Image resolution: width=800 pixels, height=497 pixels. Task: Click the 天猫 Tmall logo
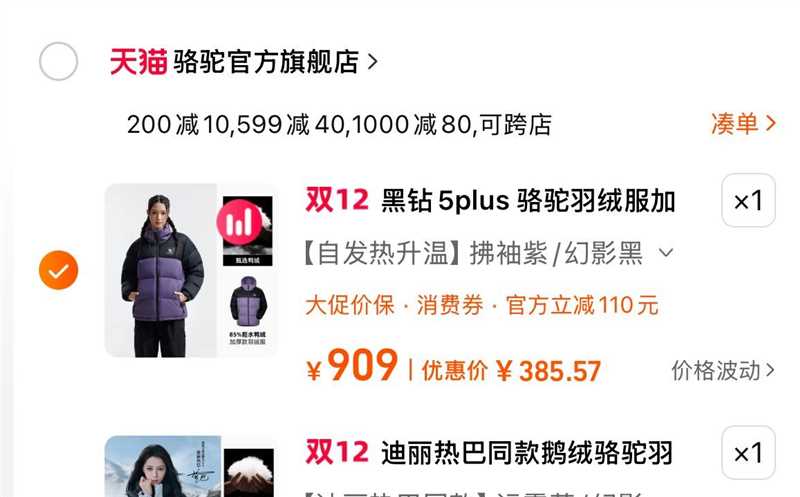point(138,62)
